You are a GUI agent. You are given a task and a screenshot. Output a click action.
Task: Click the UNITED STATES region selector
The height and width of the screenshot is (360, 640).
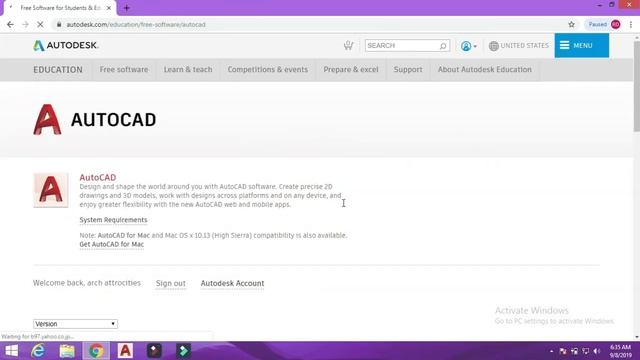coord(524,46)
